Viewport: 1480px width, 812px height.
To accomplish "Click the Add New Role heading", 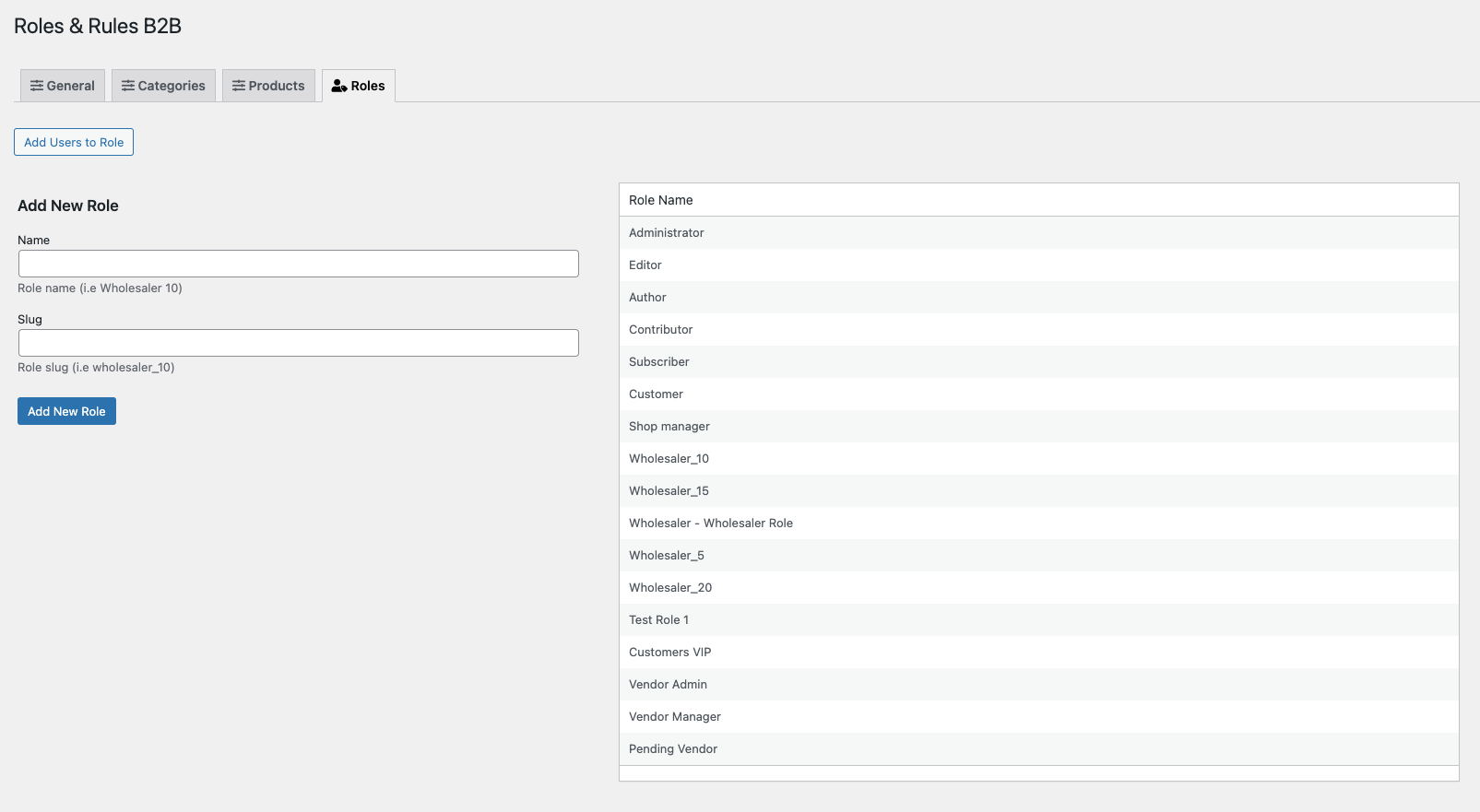I will pyautogui.click(x=68, y=206).
